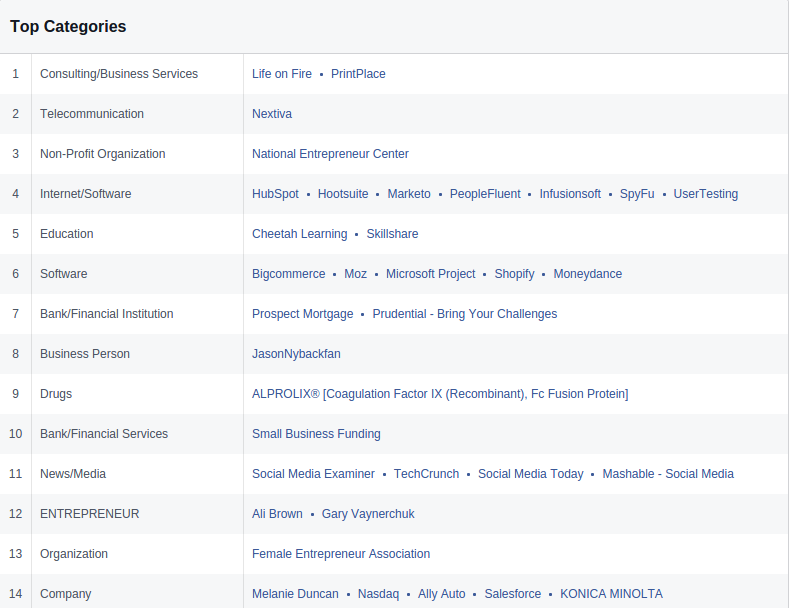Open the Cheetah Learning link

299,234
